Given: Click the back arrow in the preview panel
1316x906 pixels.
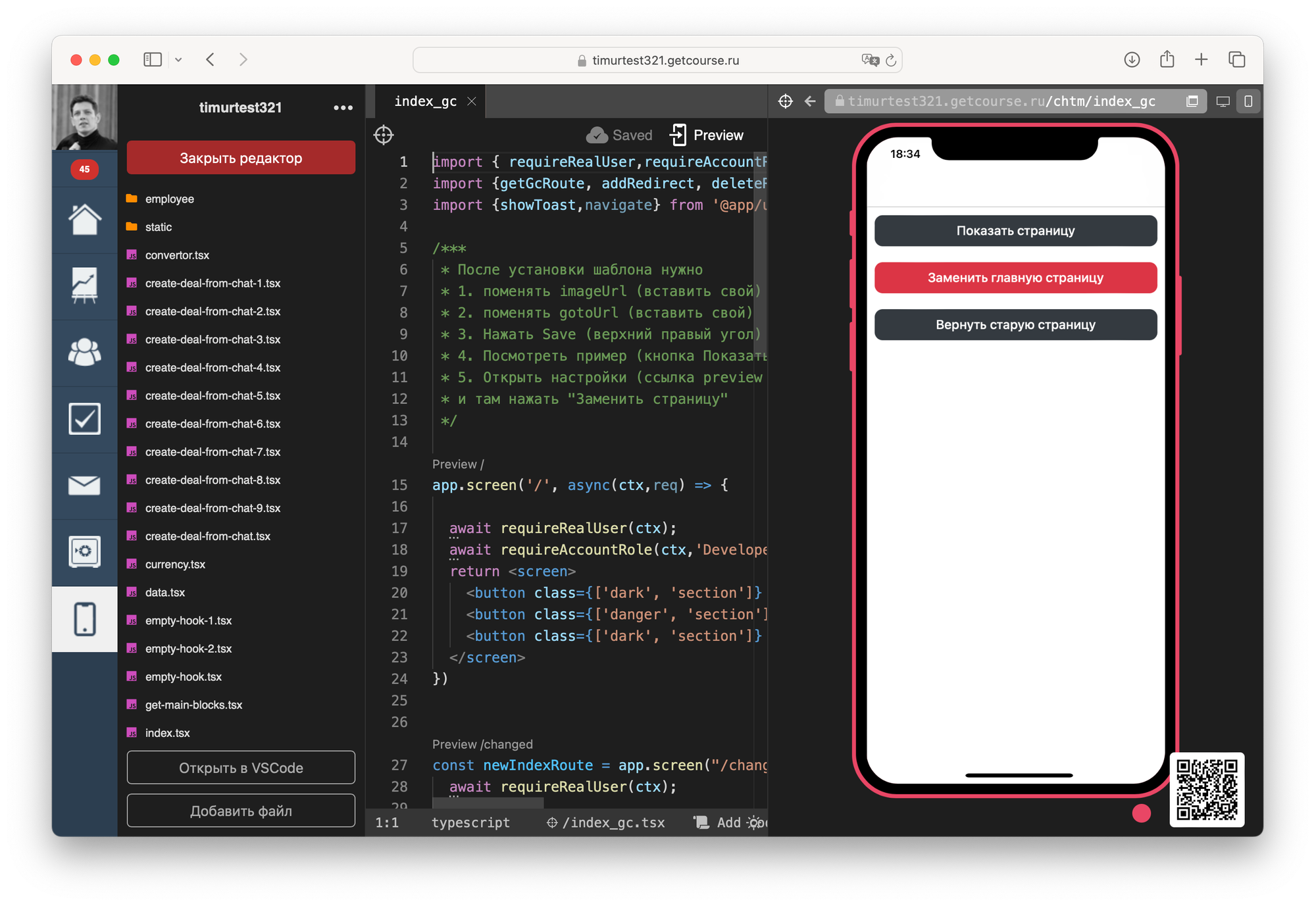Looking at the screenshot, I should tap(810, 101).
